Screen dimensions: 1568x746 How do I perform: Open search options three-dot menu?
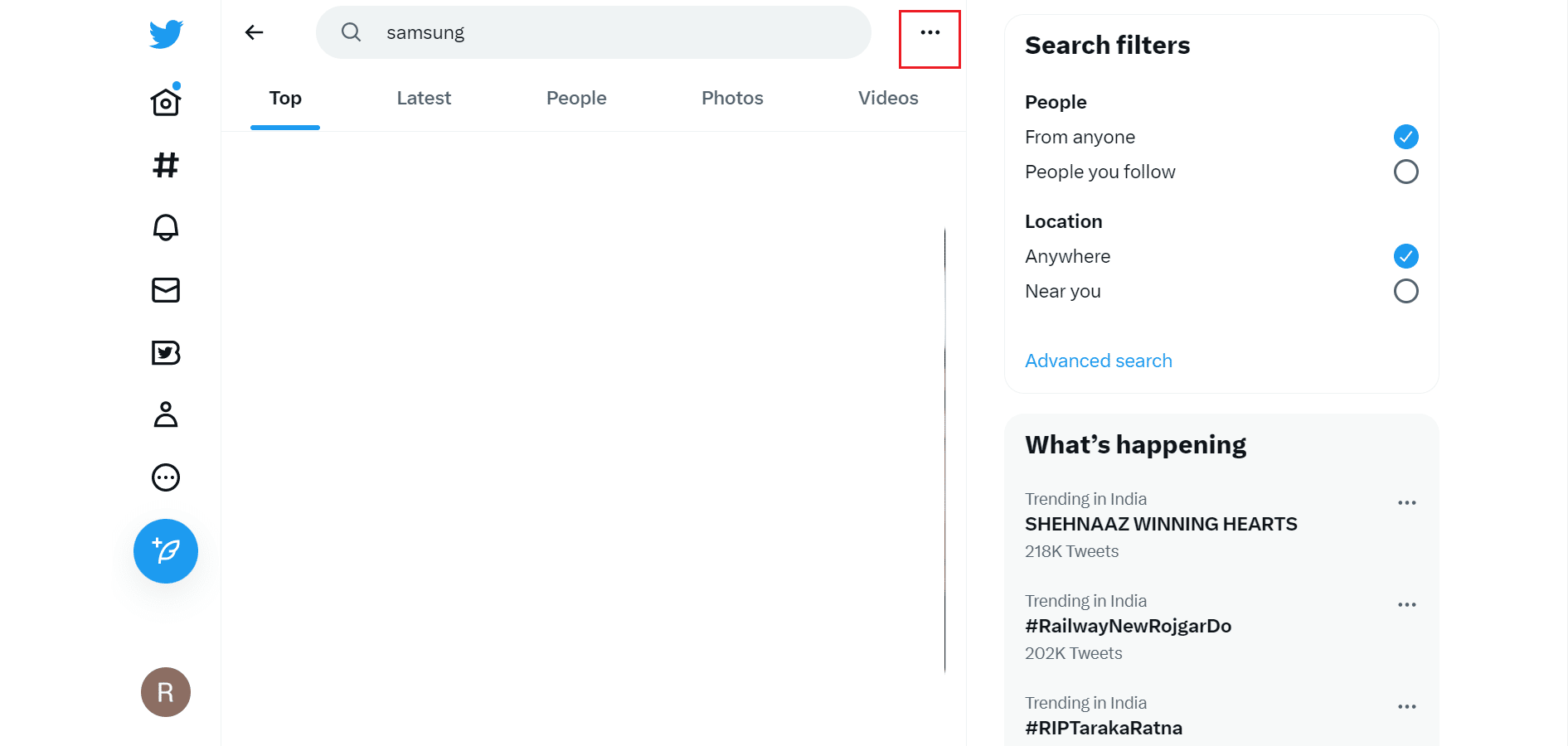[930, 32]
